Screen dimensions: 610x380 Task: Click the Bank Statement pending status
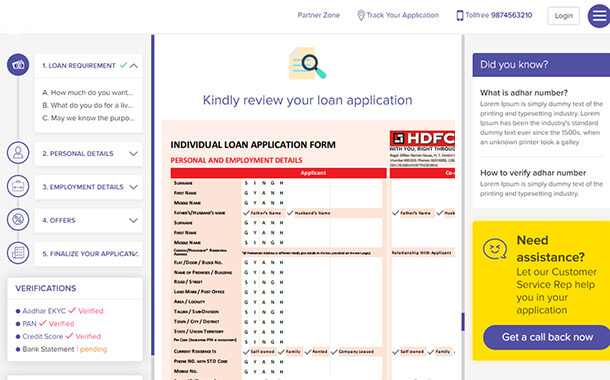pos(92,349)
